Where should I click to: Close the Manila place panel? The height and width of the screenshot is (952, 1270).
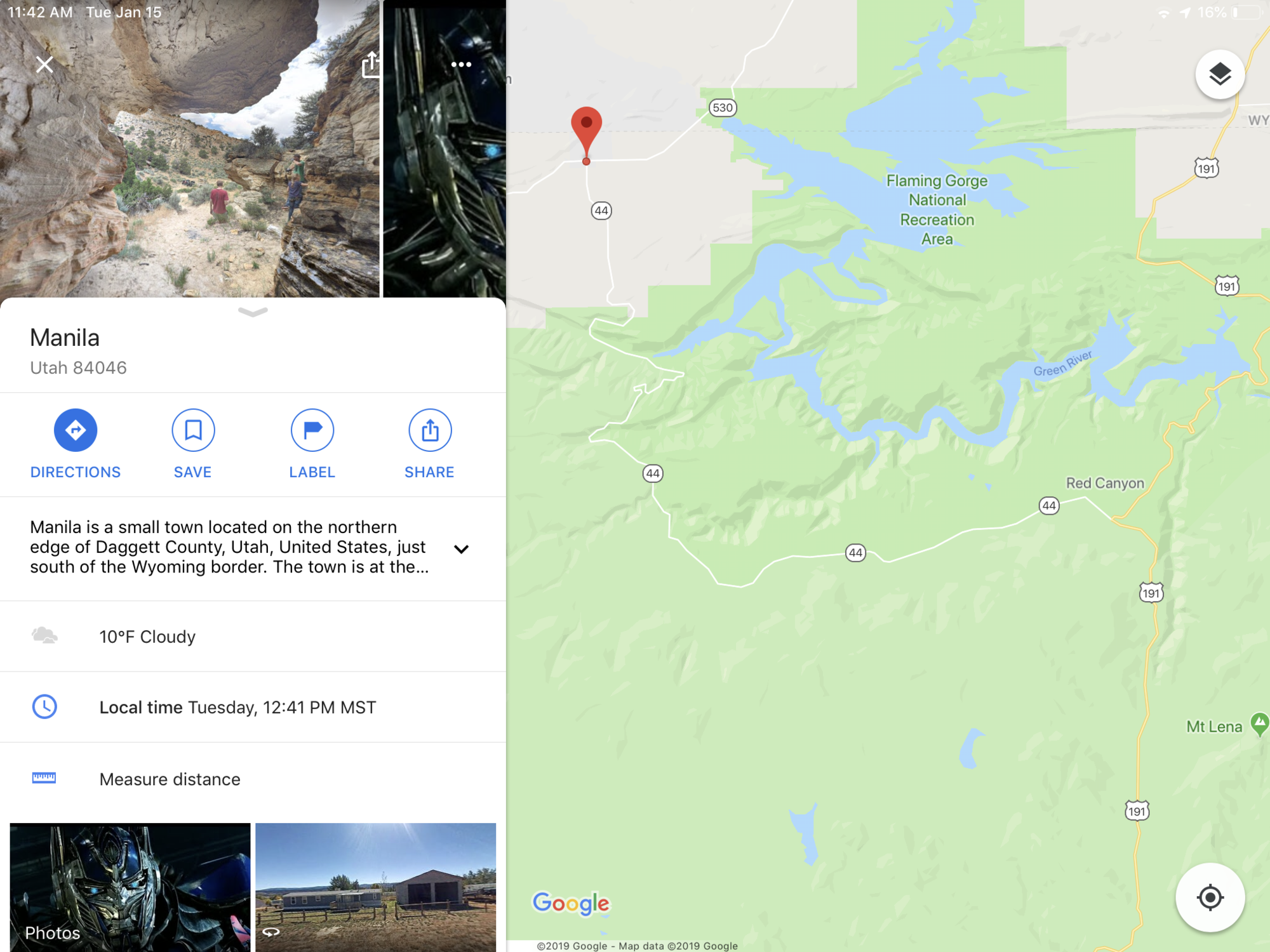(x=44, y=64)
